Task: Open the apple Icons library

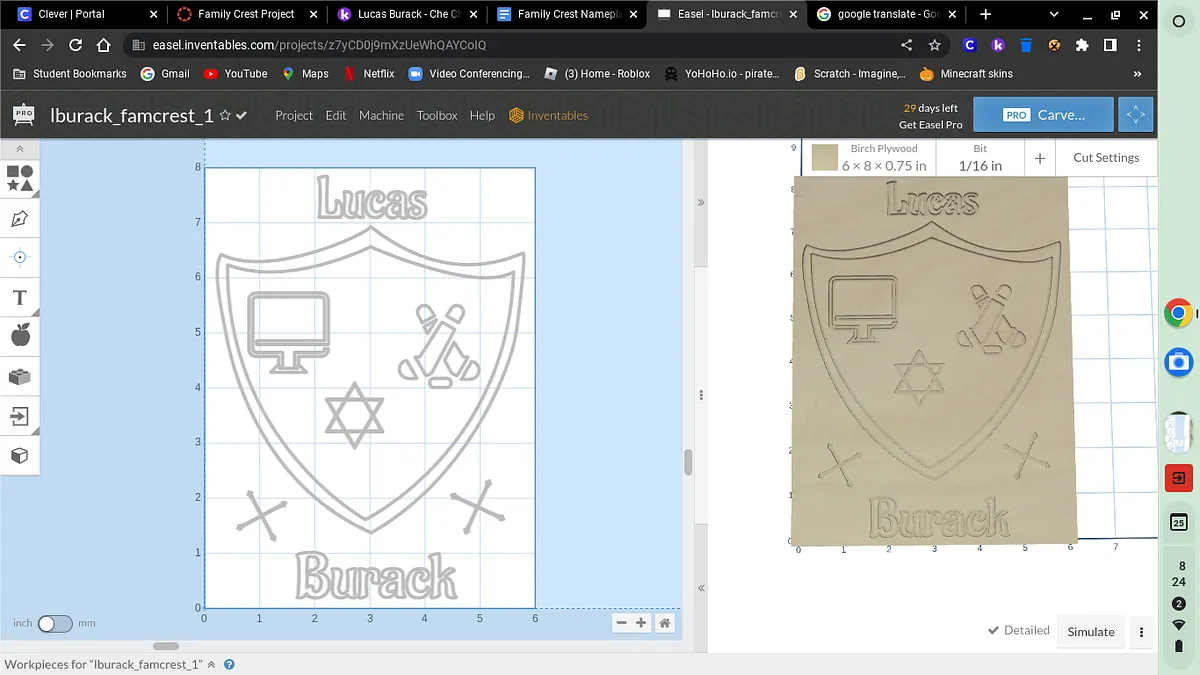Action: pos(20,336)
